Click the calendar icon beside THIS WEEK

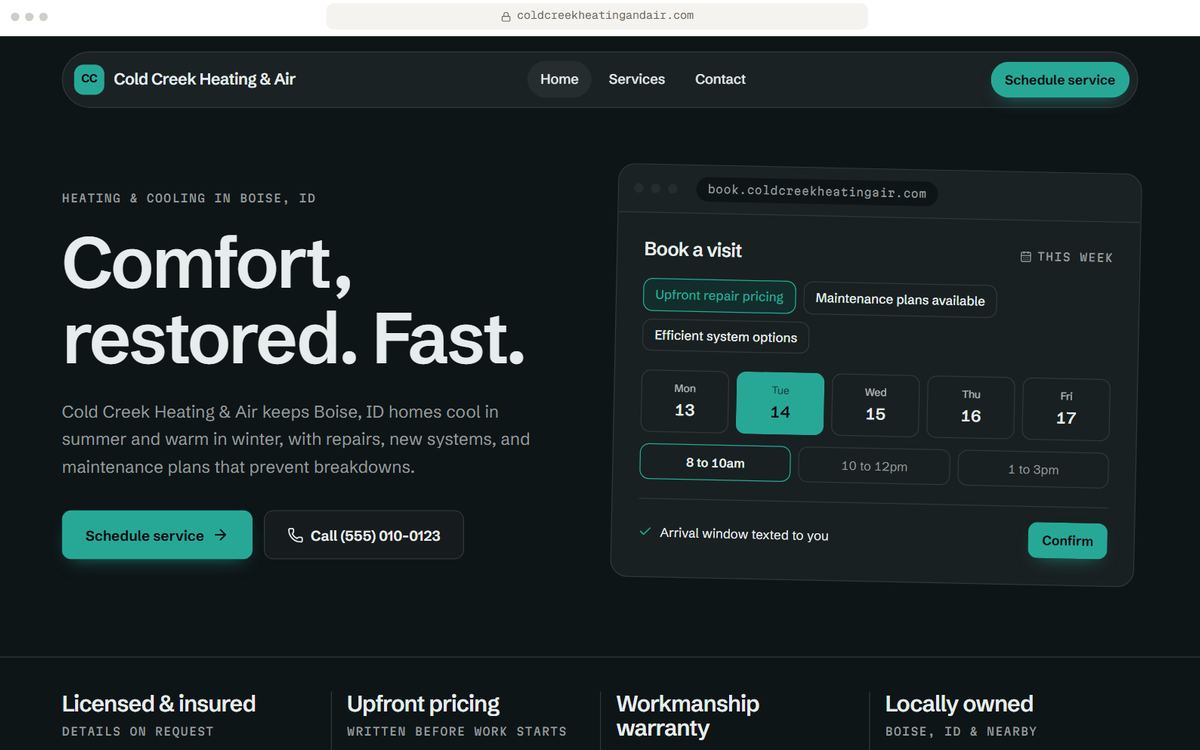(1025, 257)
